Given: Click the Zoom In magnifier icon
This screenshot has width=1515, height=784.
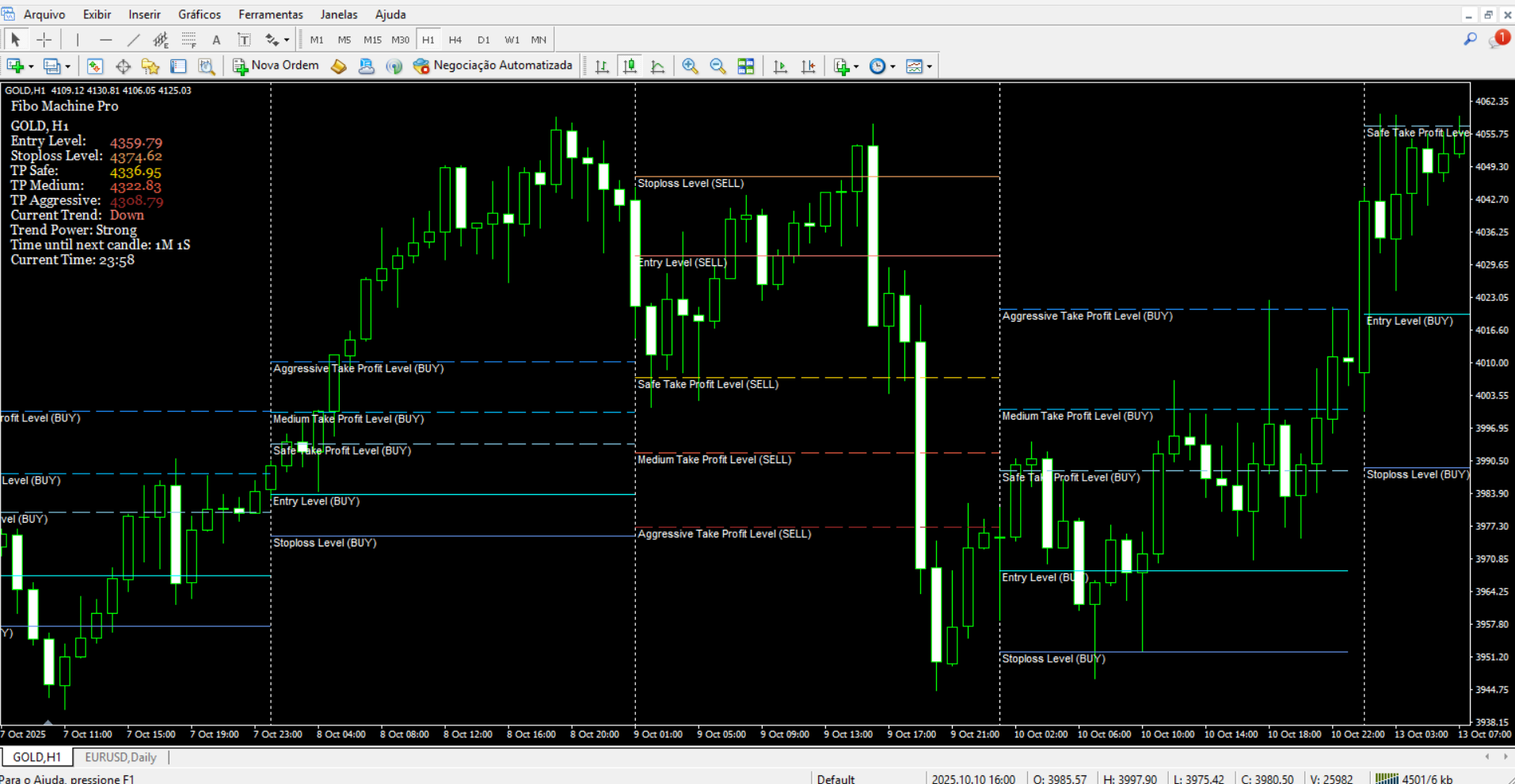Looking at the screenshot, I should click(690, 67).
